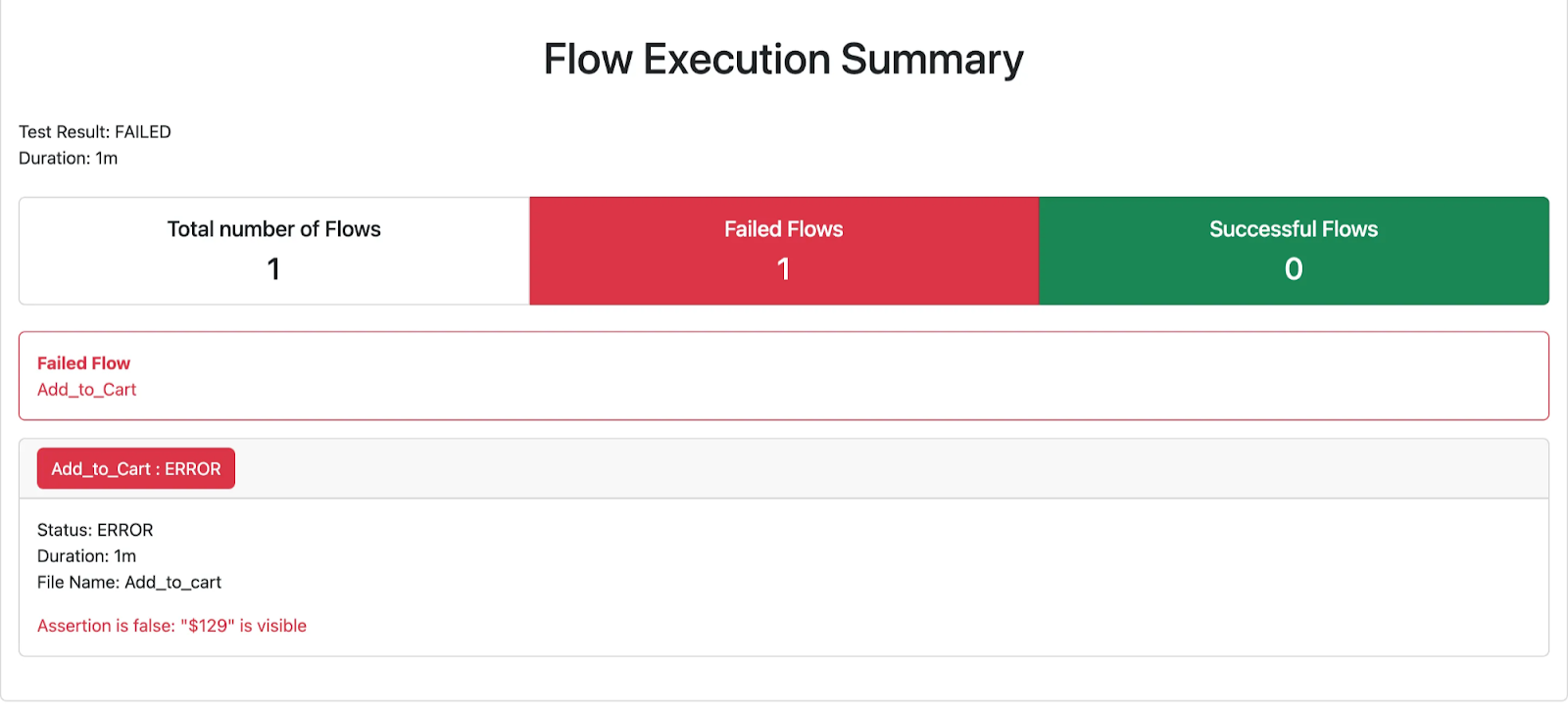Click the count under Total number of Flows

point(273,269)
